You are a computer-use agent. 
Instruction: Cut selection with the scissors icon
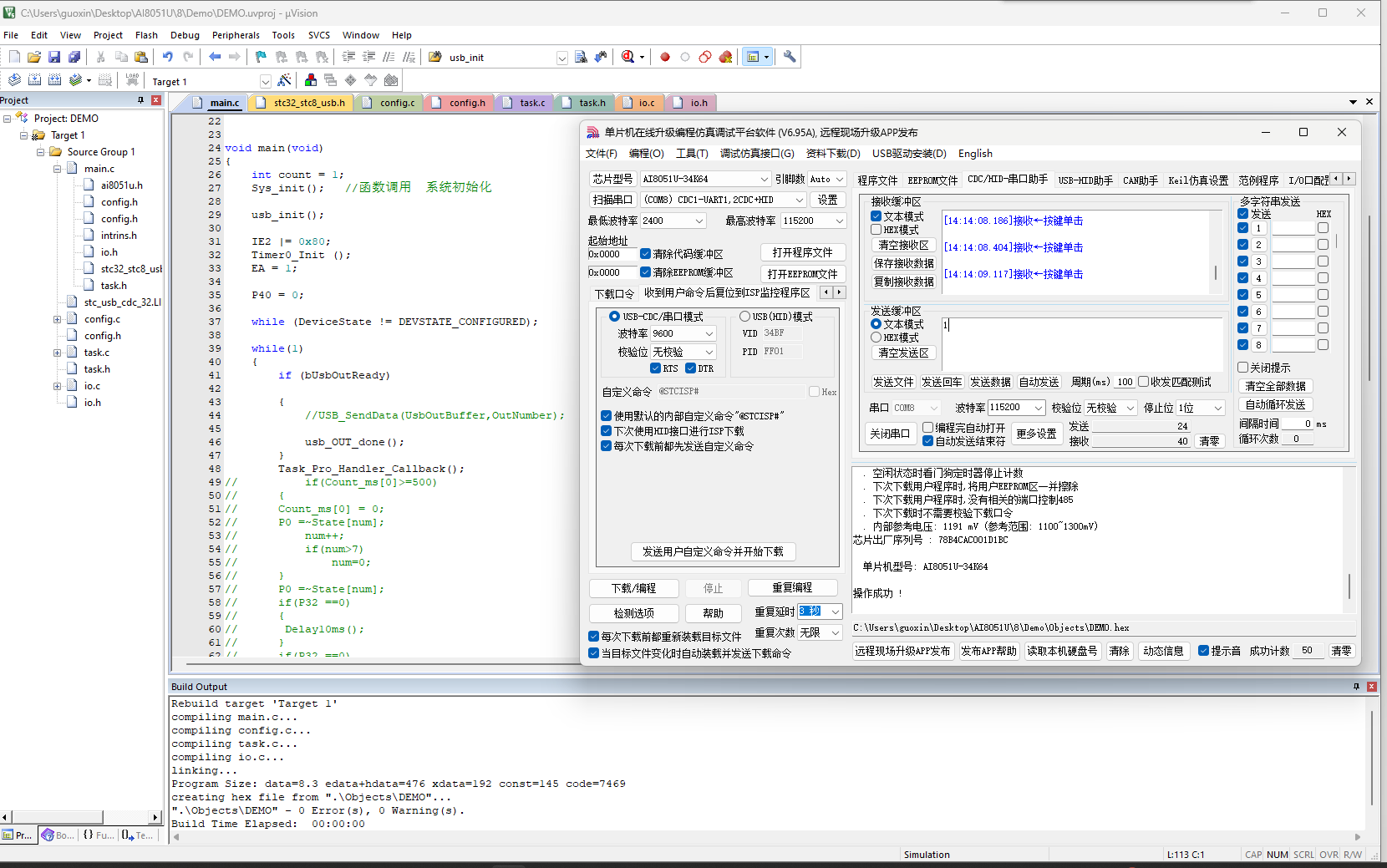pos(101,57)
